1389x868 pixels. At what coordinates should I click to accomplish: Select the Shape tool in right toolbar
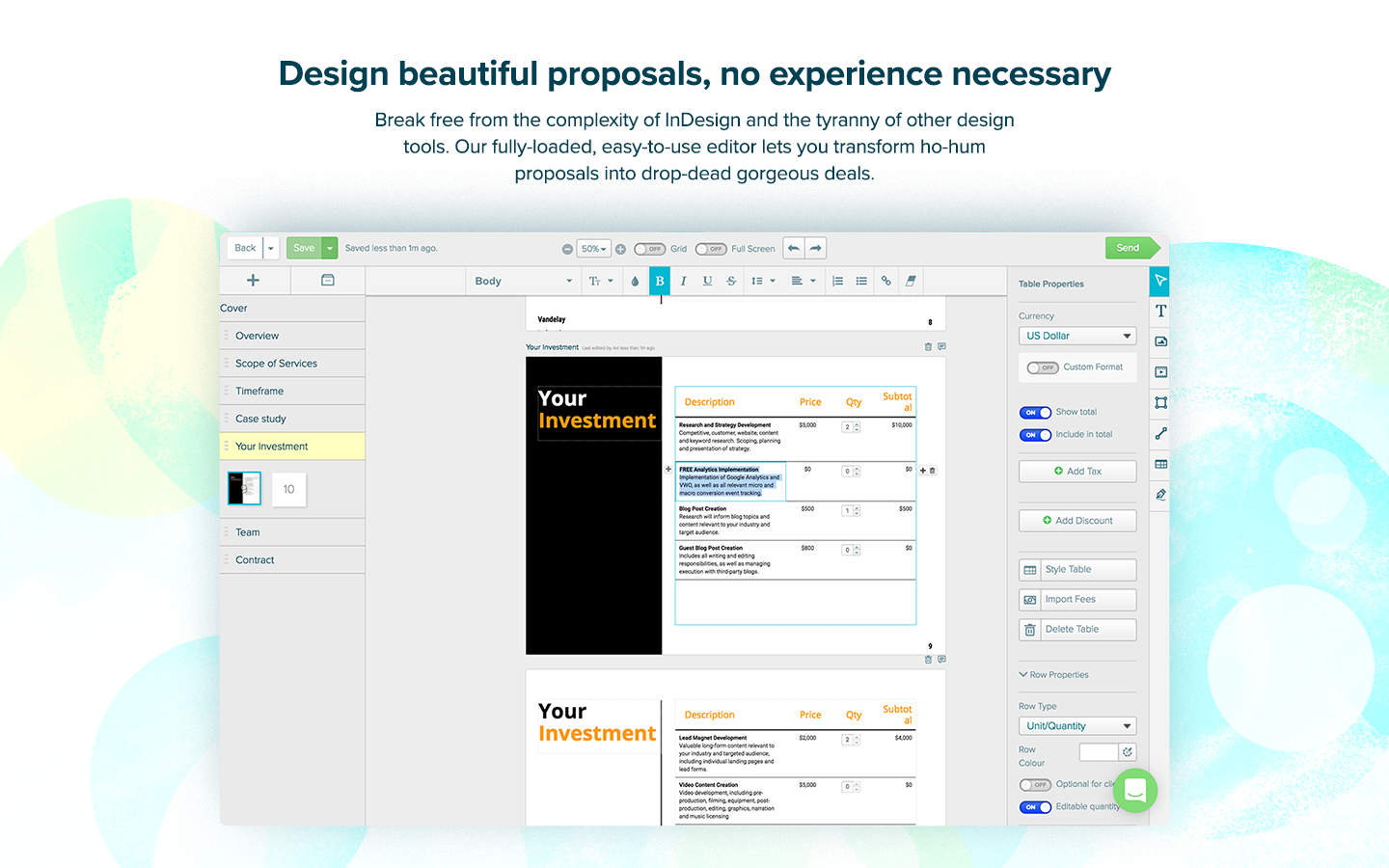coord(1160,402)
